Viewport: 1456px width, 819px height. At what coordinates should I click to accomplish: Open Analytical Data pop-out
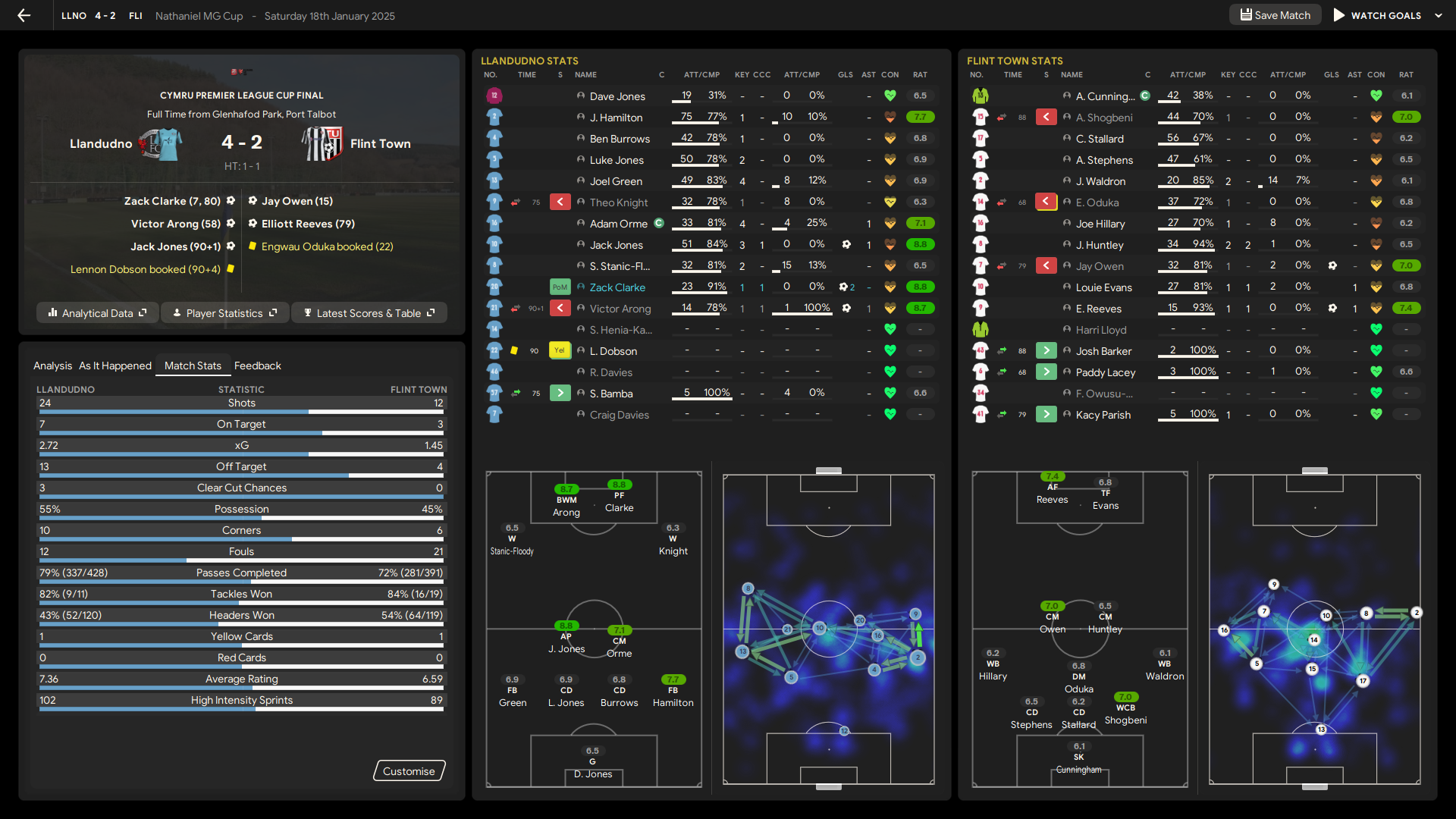[x=97, y=313]
